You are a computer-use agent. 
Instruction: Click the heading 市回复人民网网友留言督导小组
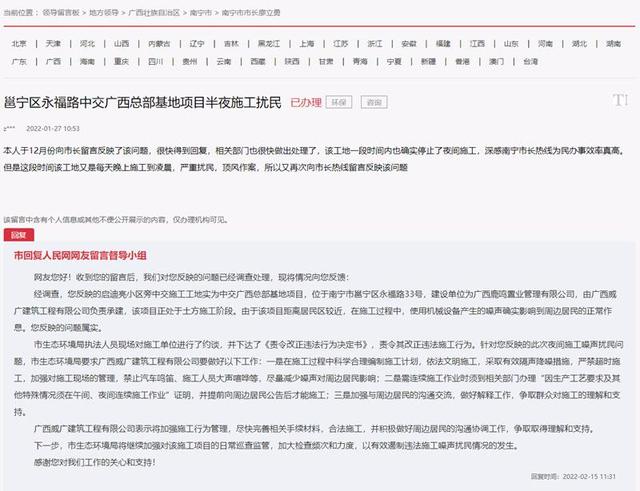click(x=80, y=255)
